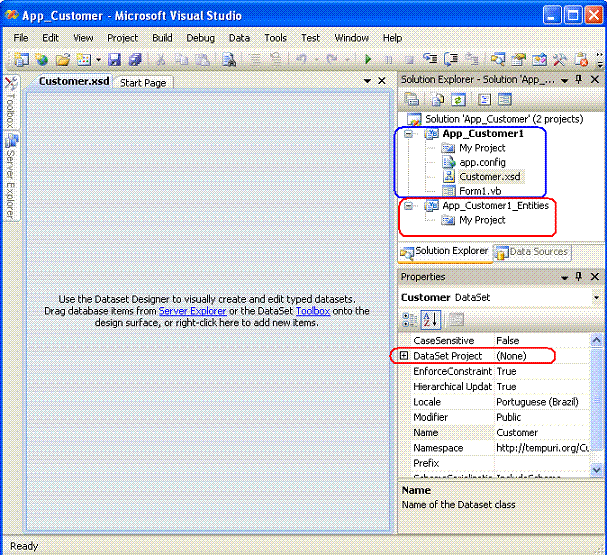The image size is (607, 555).
Task: Click the Redo arrow icon
Action: [332, 60]
